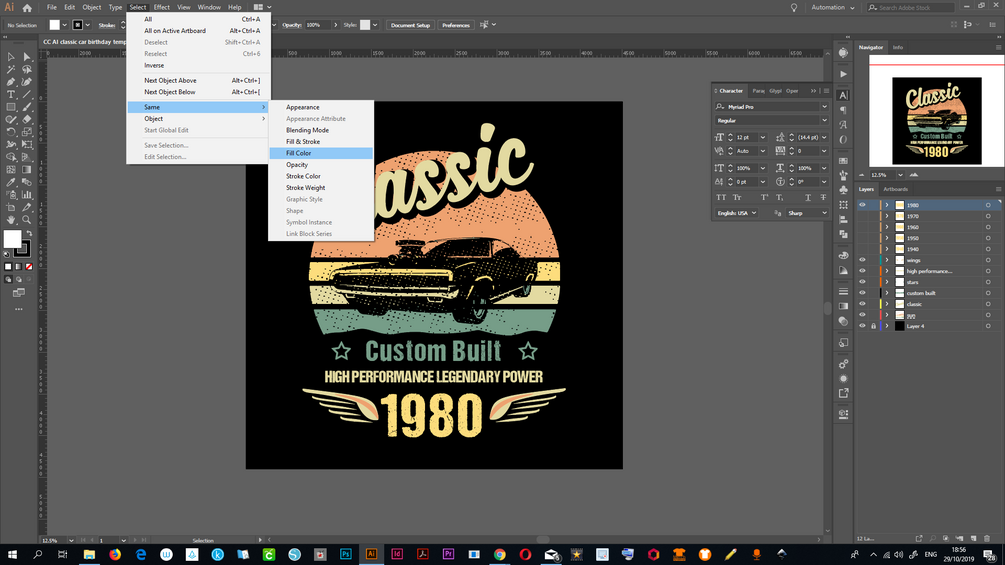Hide the 1980 layer

click(862, 205)
